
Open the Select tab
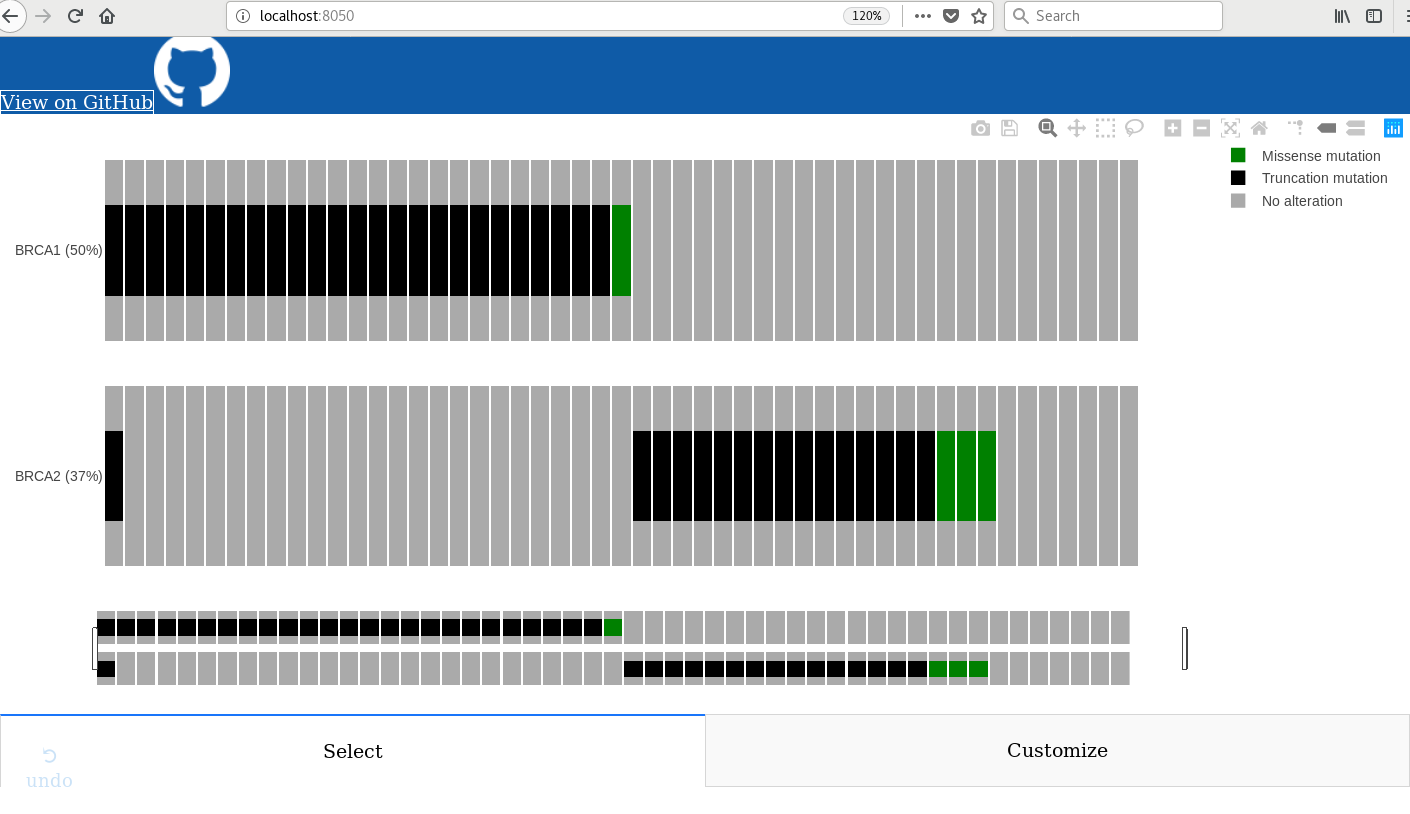(x=353, y=750)
